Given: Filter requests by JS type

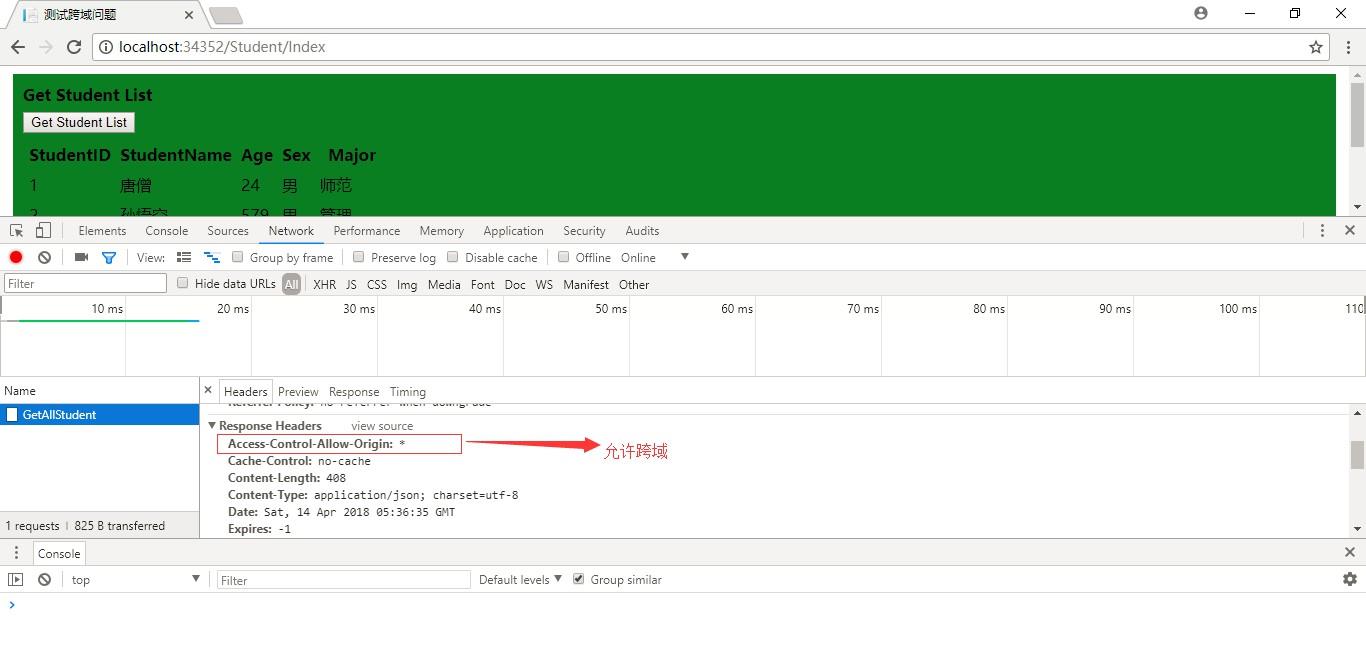Looking at the screenshot, I should point(351,284).
